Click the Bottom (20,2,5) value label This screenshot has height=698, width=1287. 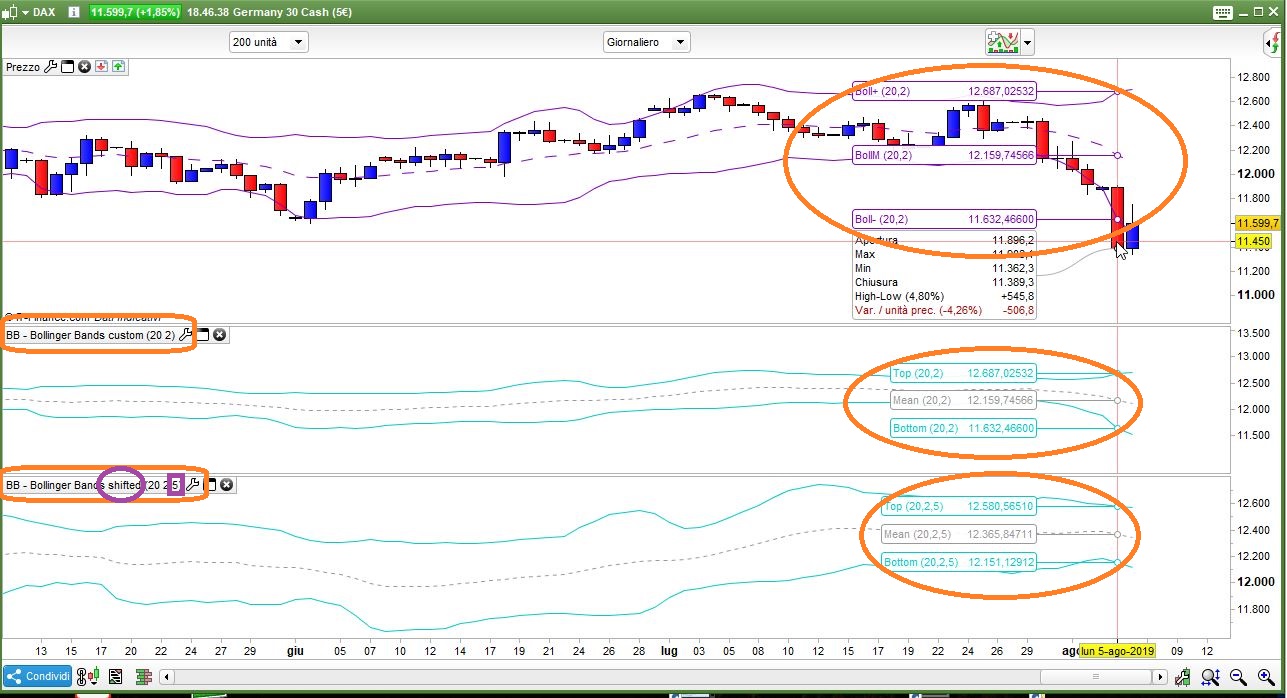point(959,562)
